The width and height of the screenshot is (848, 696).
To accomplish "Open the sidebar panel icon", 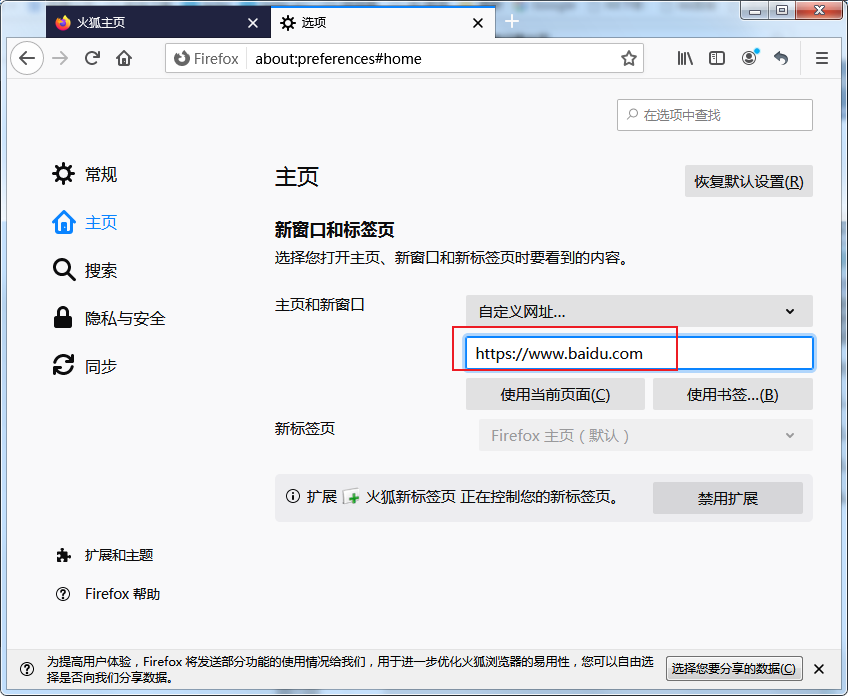I will 716,58.
